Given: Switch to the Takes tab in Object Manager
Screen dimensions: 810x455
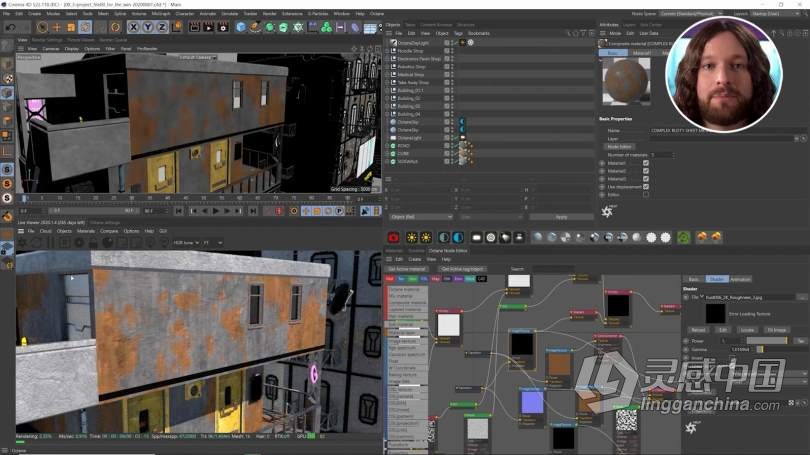Looking at the screenshot, I should 410,25.
